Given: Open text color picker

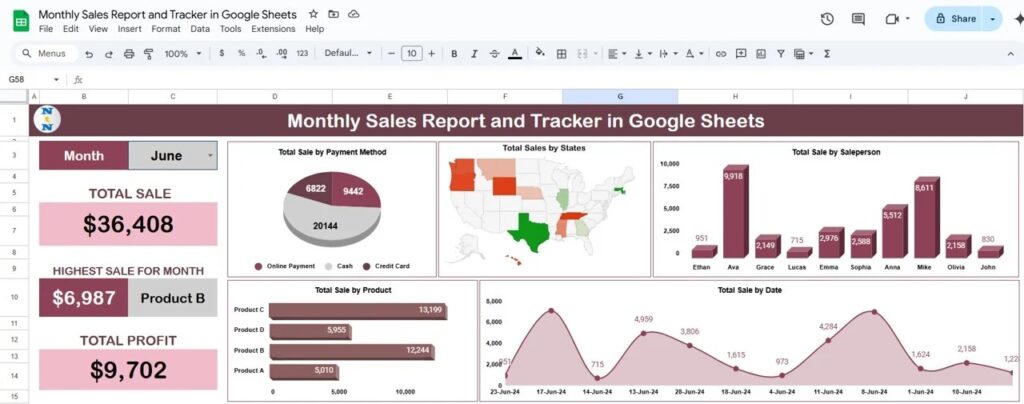Looking at the screenshot, I should click(x=515, y=54).
